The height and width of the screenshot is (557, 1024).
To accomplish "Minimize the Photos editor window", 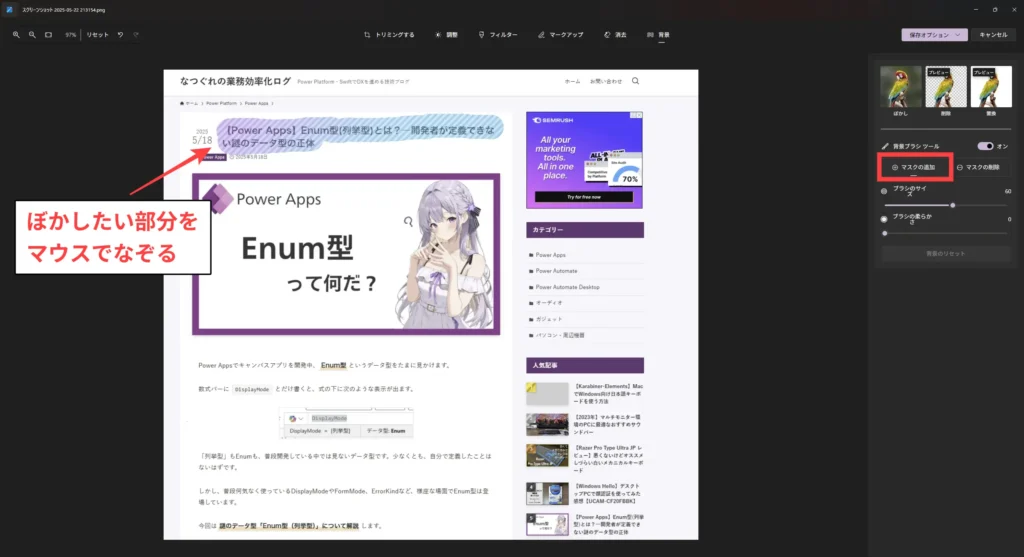I will (x=976, y=10).
